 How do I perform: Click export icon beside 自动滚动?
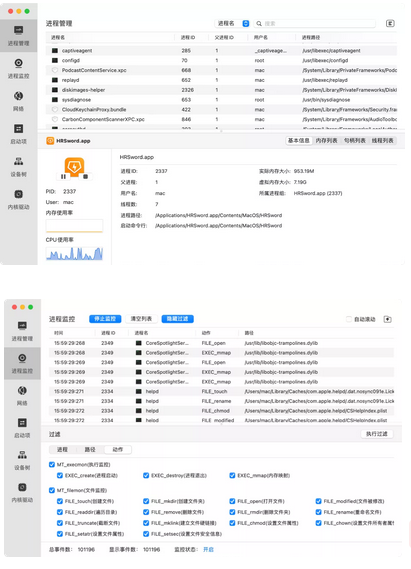pos(387,319)
